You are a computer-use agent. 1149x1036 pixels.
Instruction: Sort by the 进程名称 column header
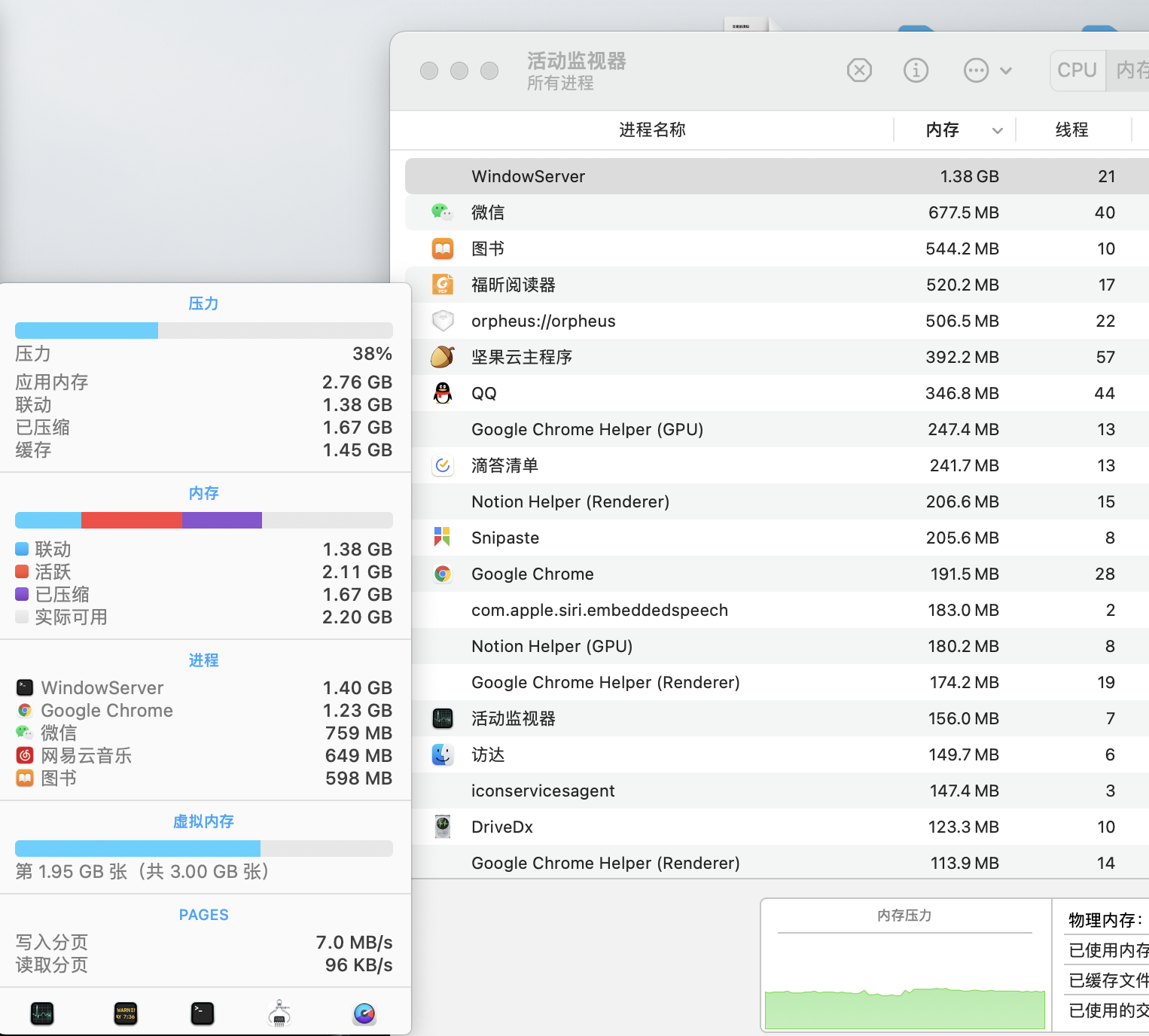(652, 130)
